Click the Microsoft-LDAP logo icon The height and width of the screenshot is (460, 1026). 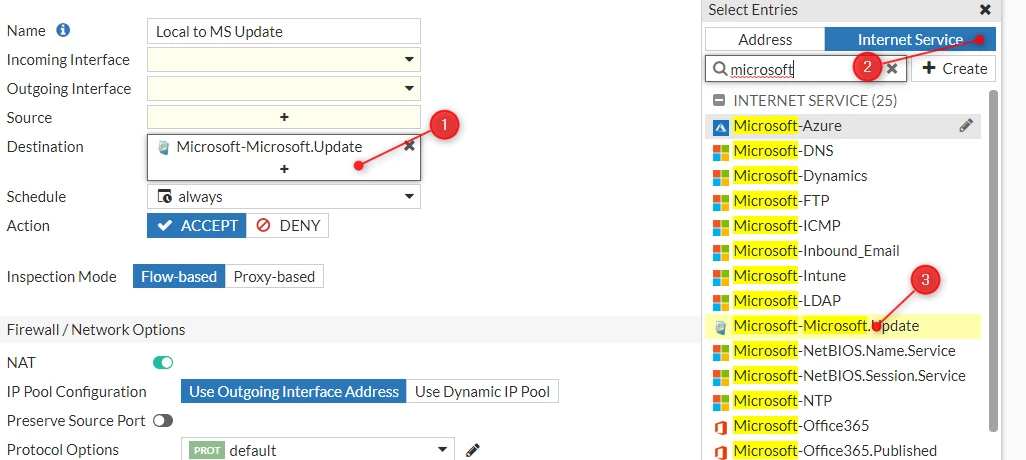[x=720, y=302]
